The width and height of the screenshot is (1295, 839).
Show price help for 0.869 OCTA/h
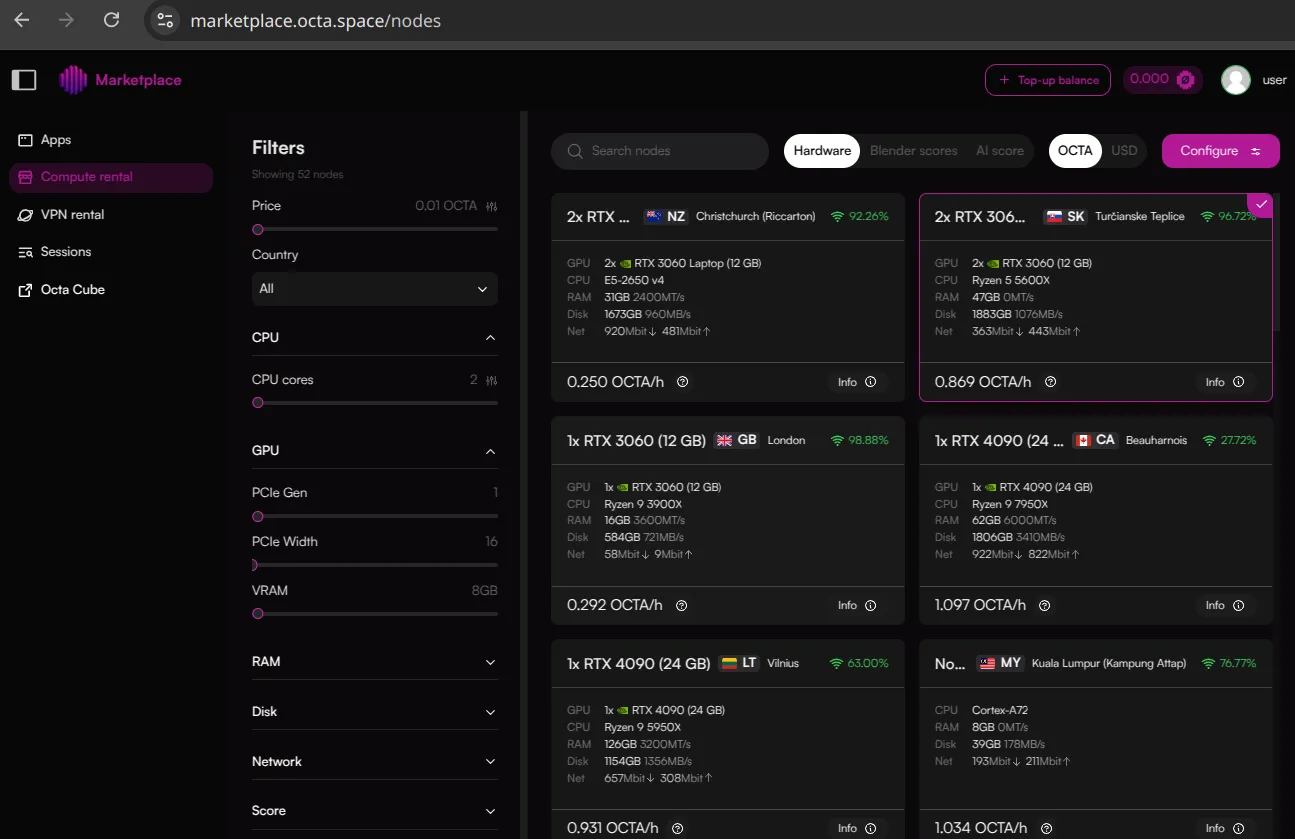(1050, 382)
